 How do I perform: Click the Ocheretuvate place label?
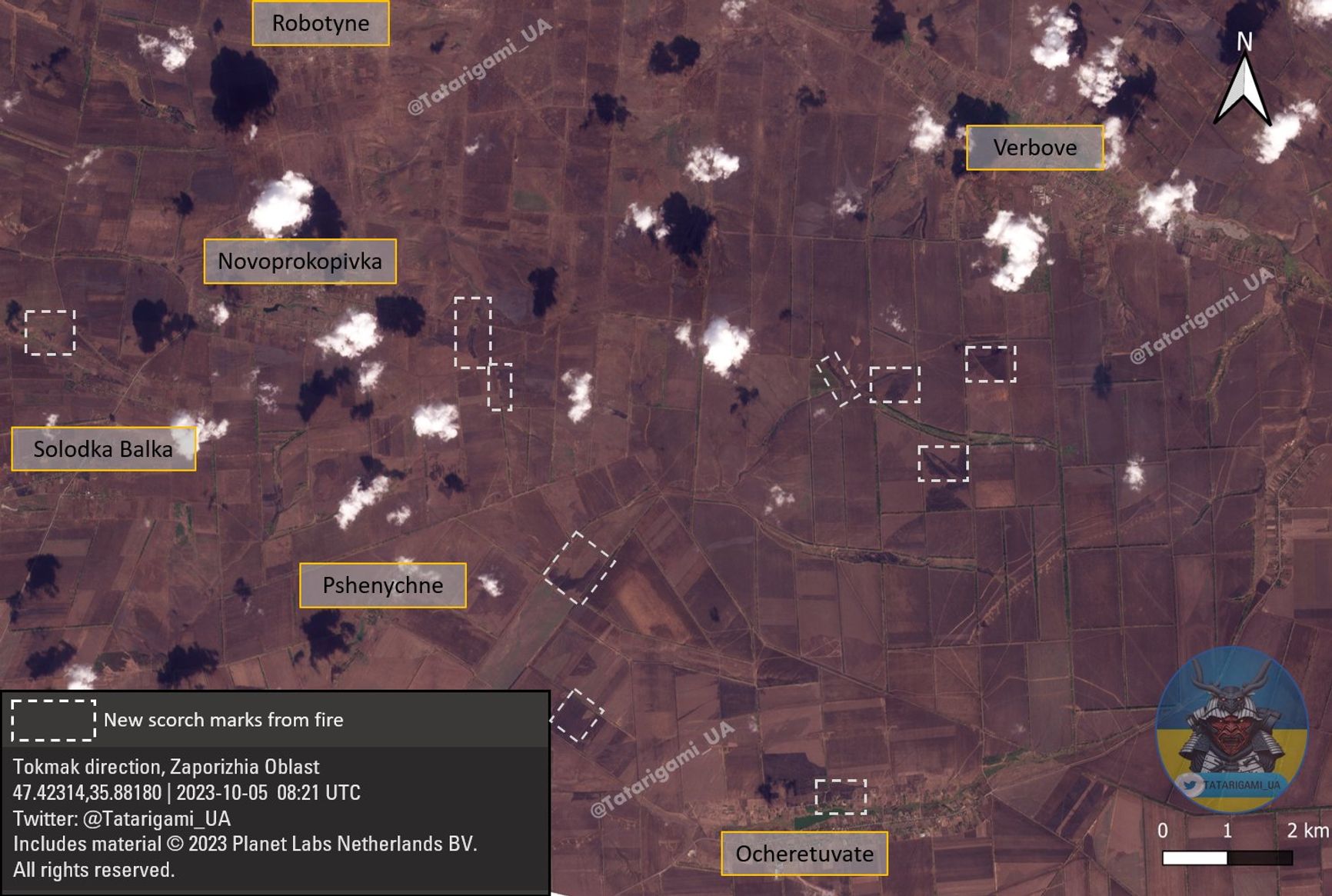coord(804,854)
